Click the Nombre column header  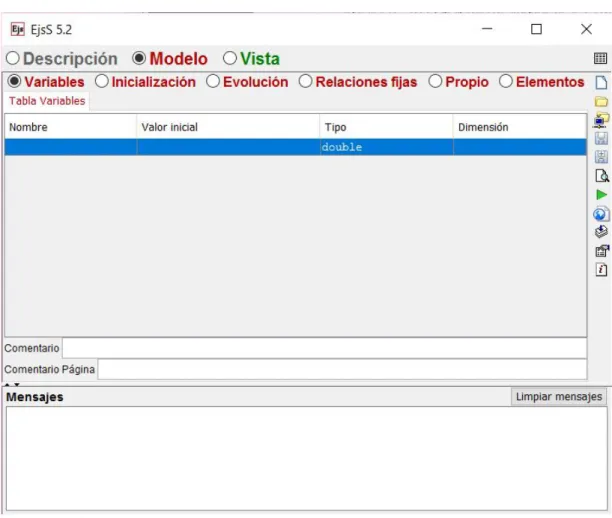(x=71, y=127)
